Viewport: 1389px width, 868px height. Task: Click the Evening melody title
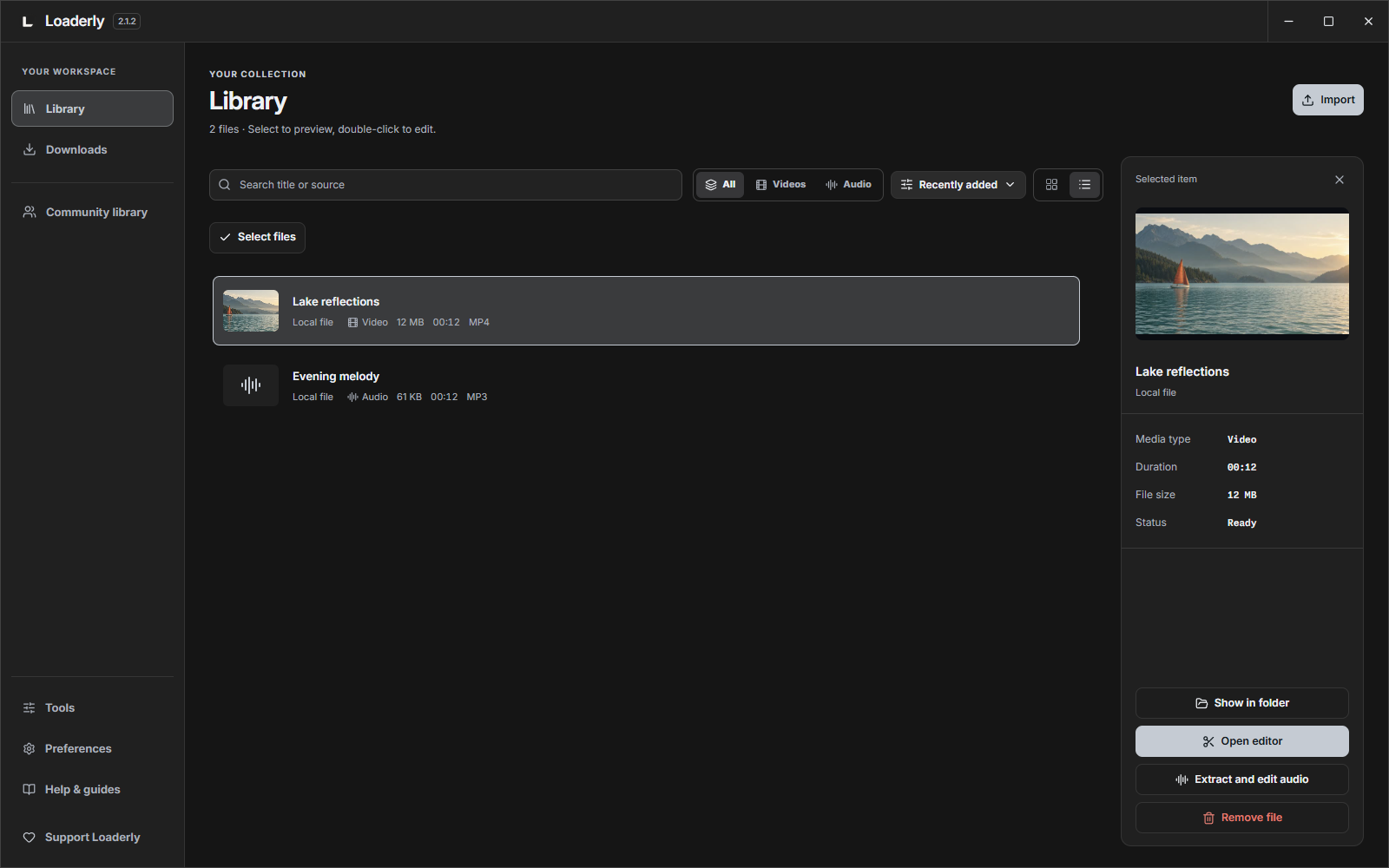[336, 376]
